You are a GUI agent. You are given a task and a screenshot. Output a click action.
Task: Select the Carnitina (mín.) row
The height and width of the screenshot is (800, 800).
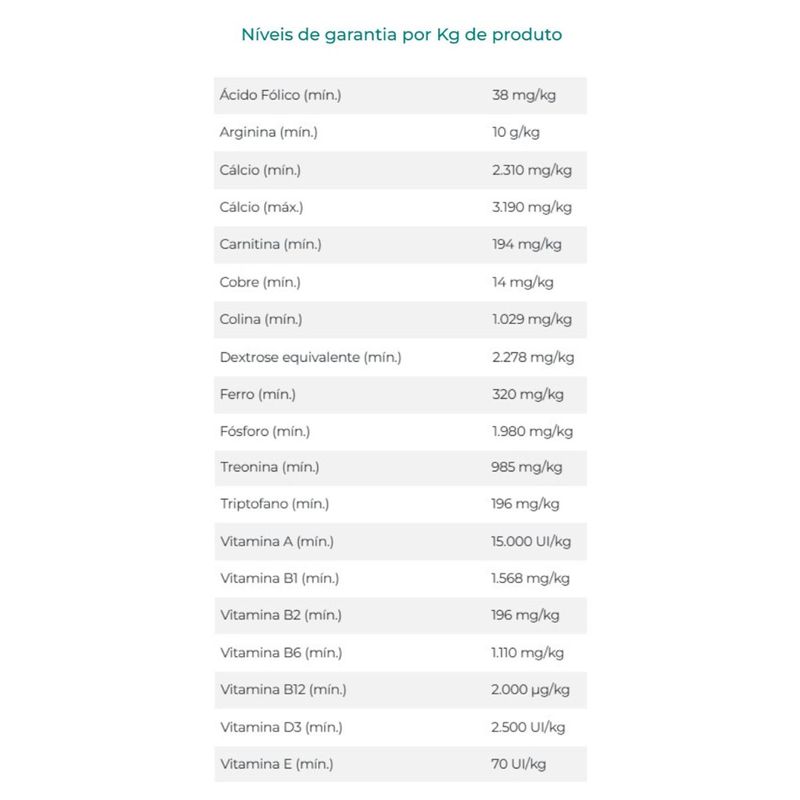(401, 245)
